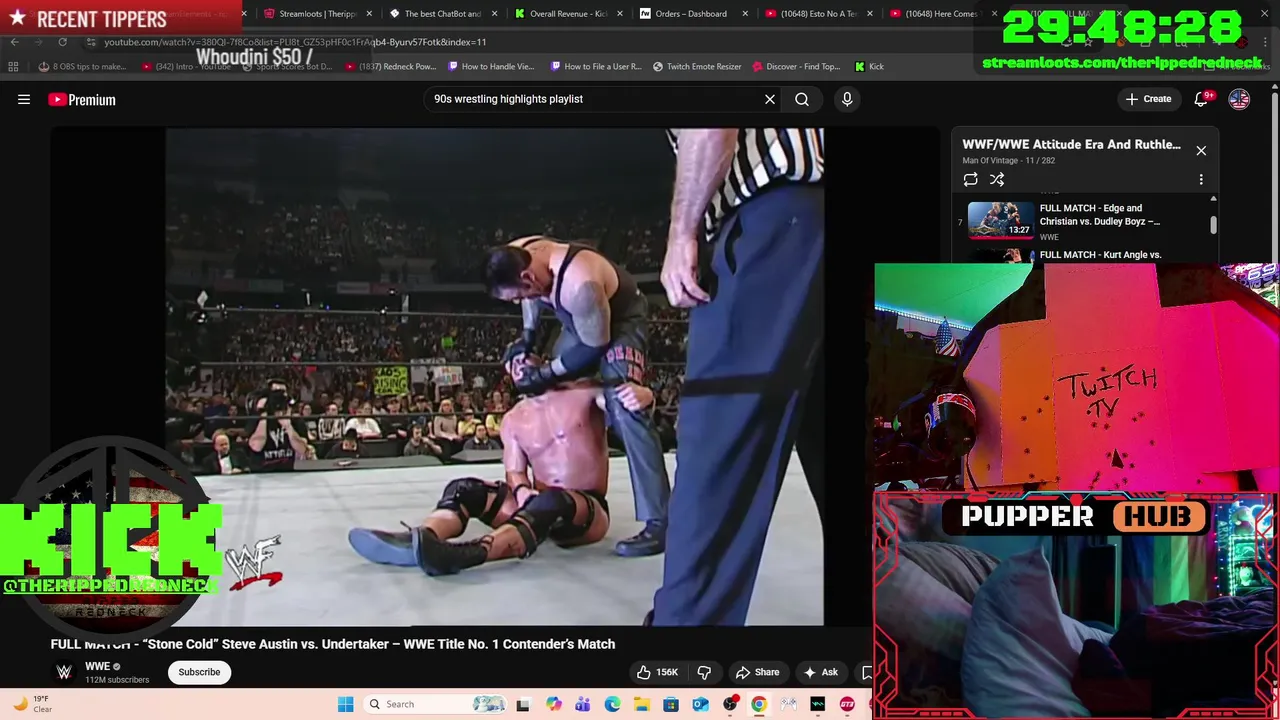
Task: Open playlist more options menu
Action: pyautogui.click(x=1201, y=180)
